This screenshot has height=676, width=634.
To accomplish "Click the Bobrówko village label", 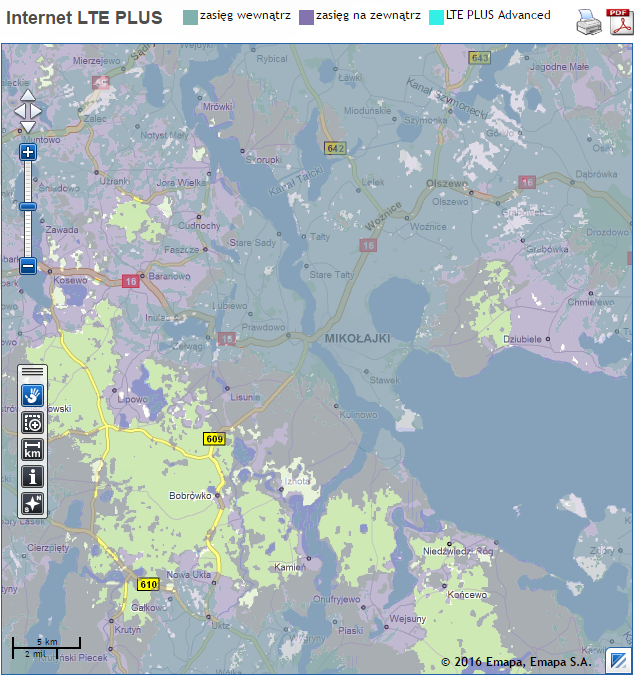I will [x=190, y=496].
